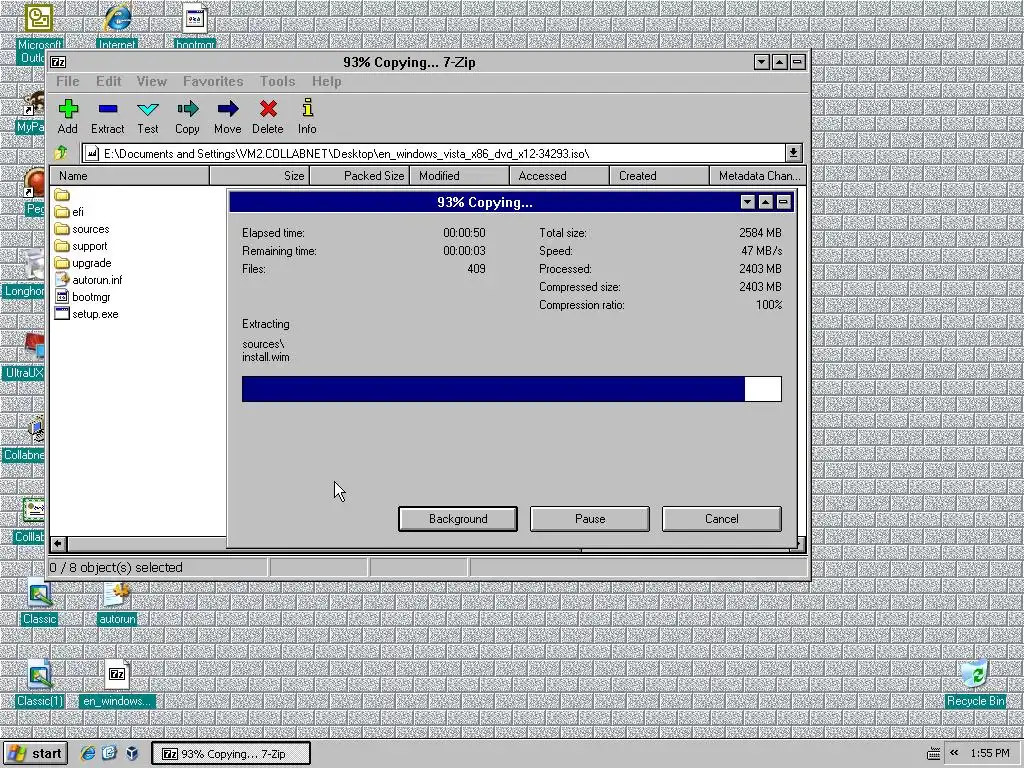Click the Info toolbar icon
The height and width of the screenshot is (768, 1024).
point(308,108)
